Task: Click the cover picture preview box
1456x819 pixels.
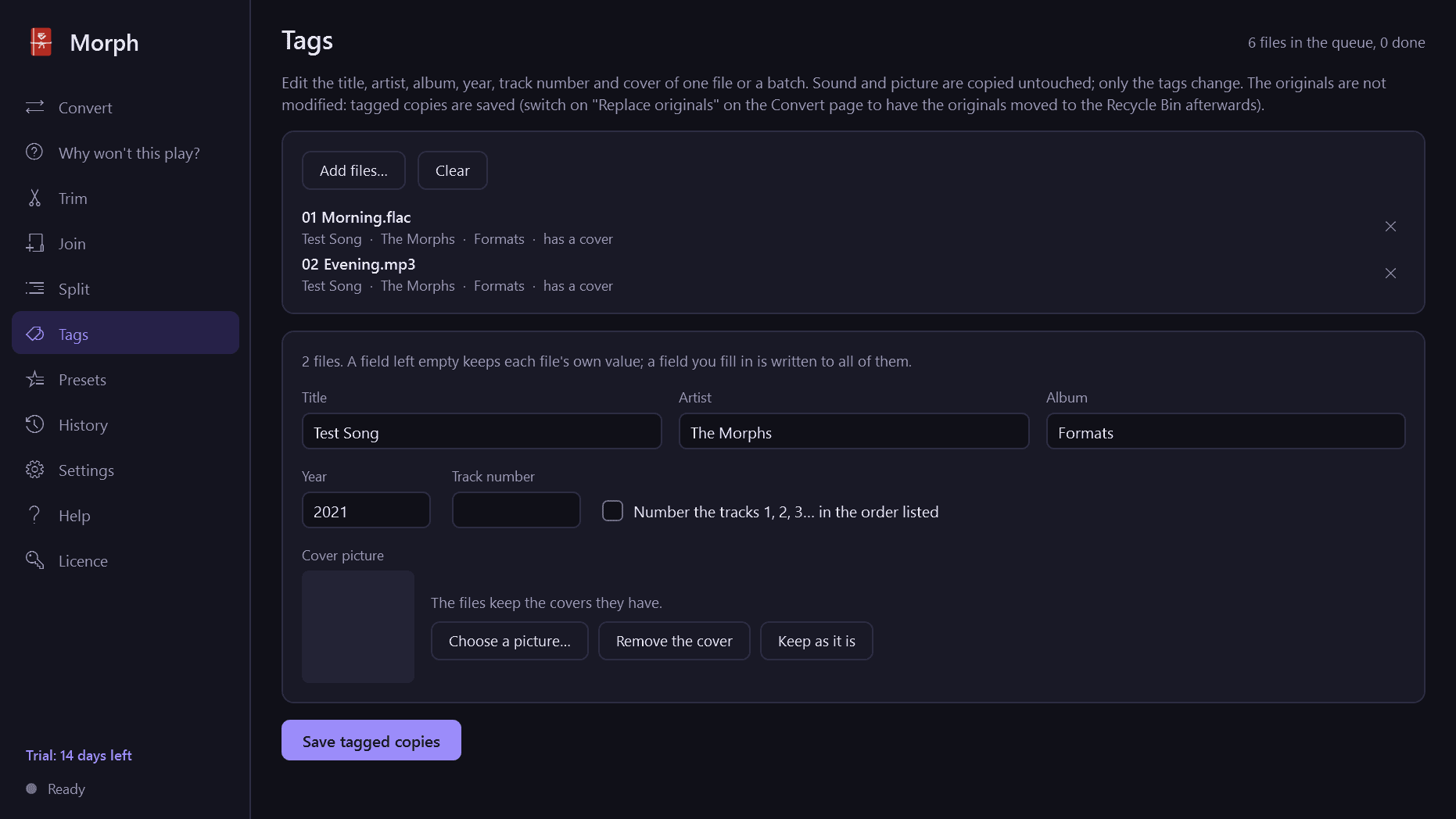Action: [358, 627]
